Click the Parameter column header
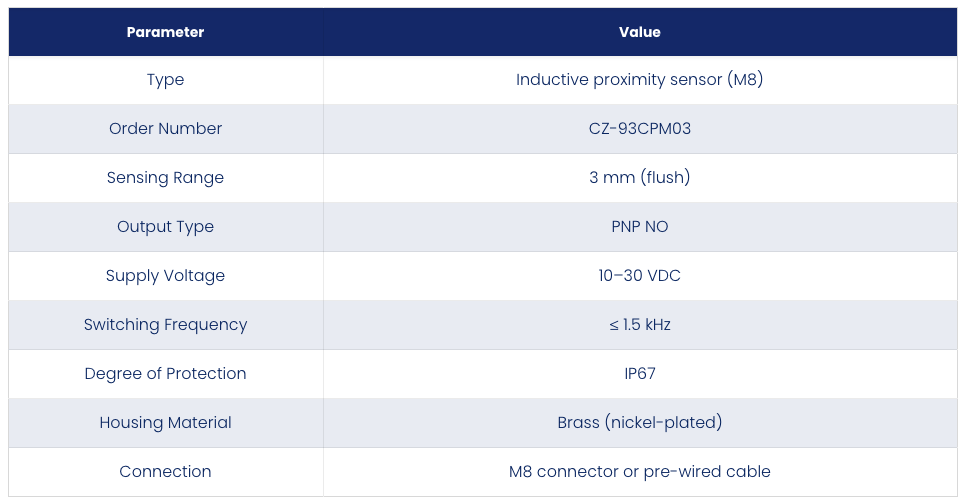The image size is (963, 500). pos(165,32)
